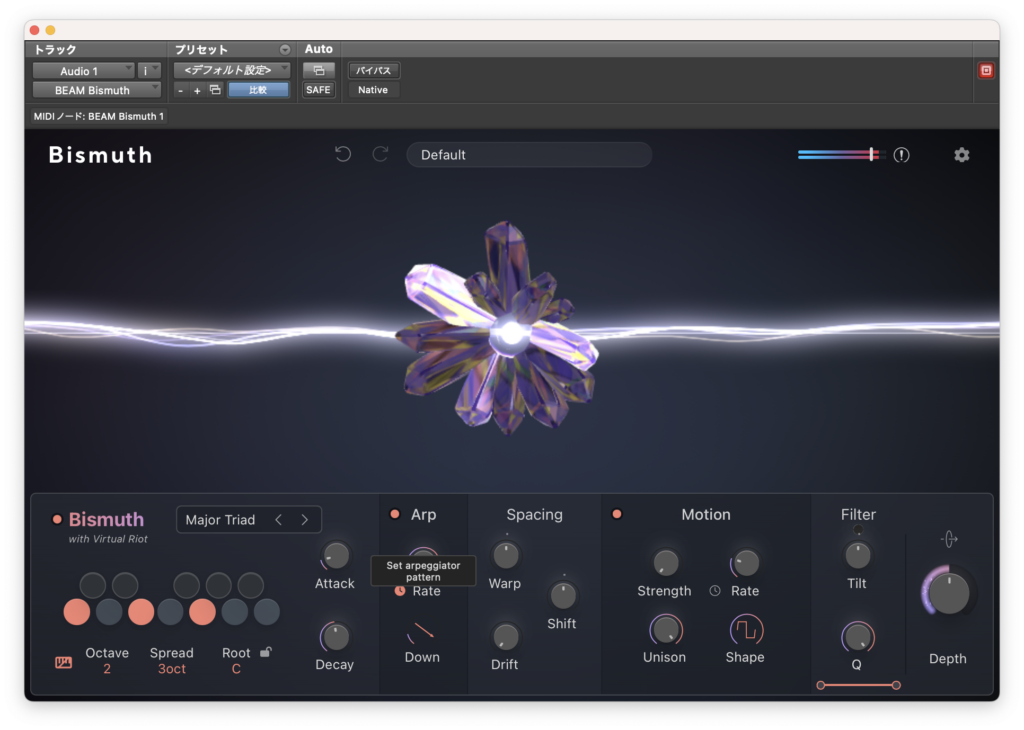Image resolution: width=1024 pixels, height=730 pixels.
Task: Click the Shift knob
Action: (x=563, y=595)
